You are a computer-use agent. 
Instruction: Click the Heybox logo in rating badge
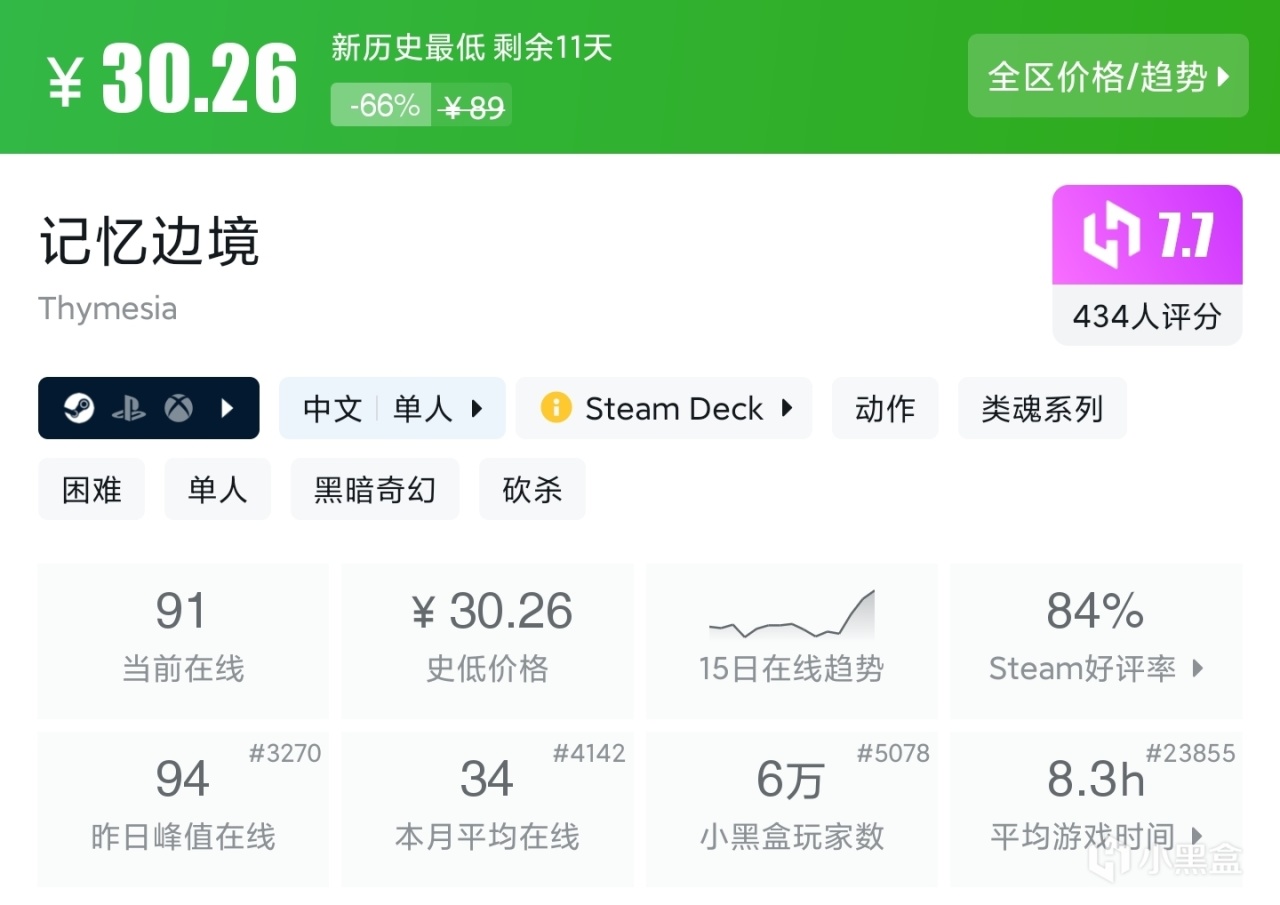tap(1111, 236)
